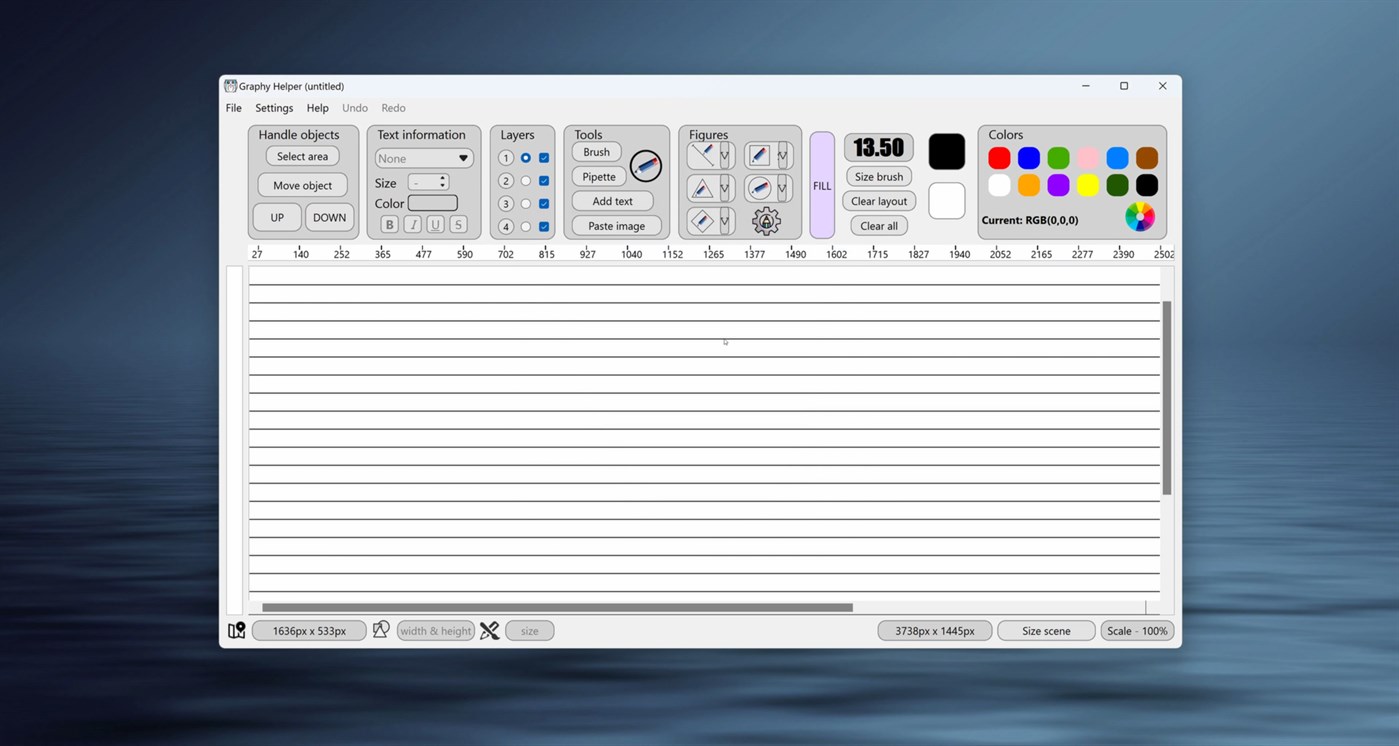
Task: Select the circle figure tool
Action: [x=758, y=188]
